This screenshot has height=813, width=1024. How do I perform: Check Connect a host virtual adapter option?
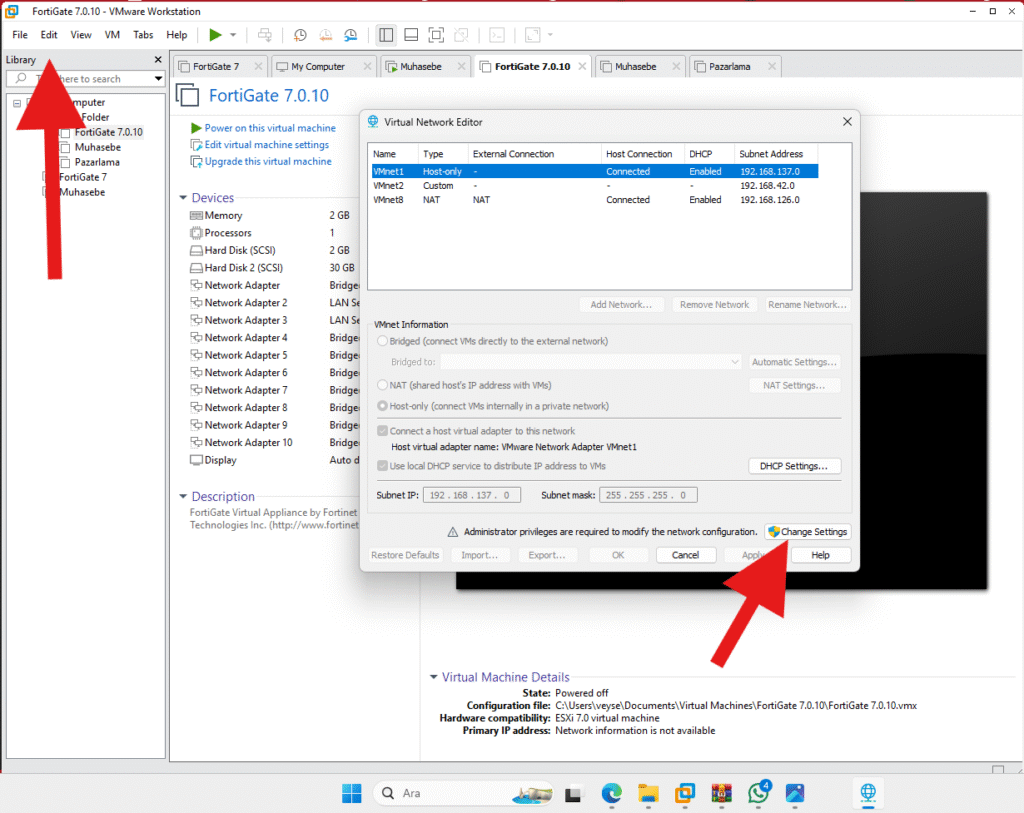point(383,431)
